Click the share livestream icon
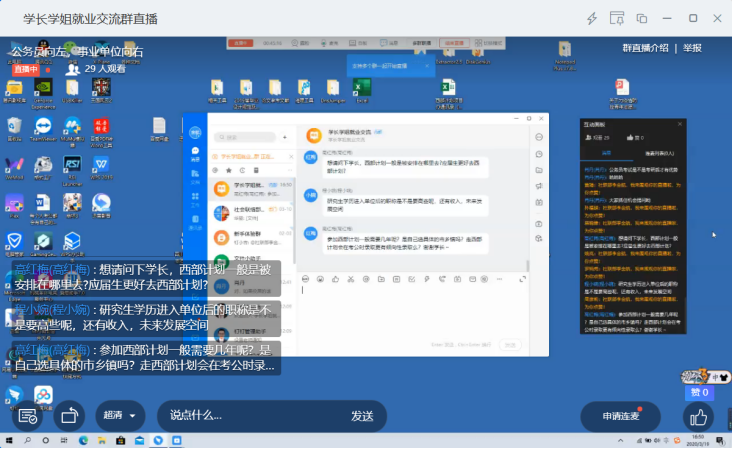The width and height of the screenshot is (732, 449). pyautogui.click(x=68, y=415)
